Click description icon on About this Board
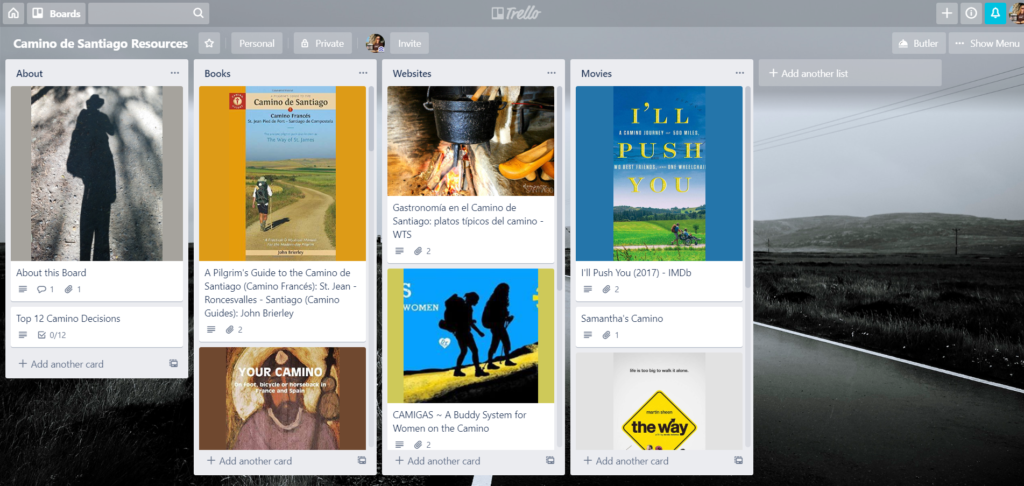Screen dimensions: 1024x486 23,289
